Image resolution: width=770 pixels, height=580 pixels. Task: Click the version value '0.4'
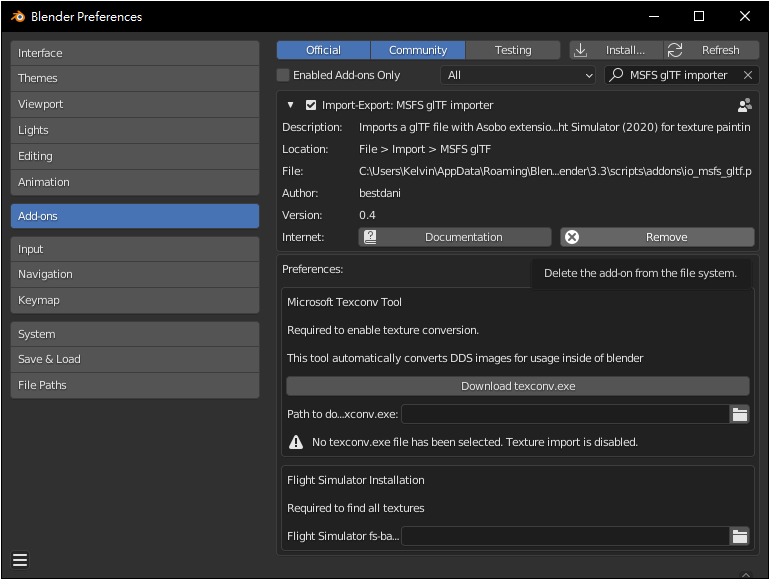click(367, 215)
